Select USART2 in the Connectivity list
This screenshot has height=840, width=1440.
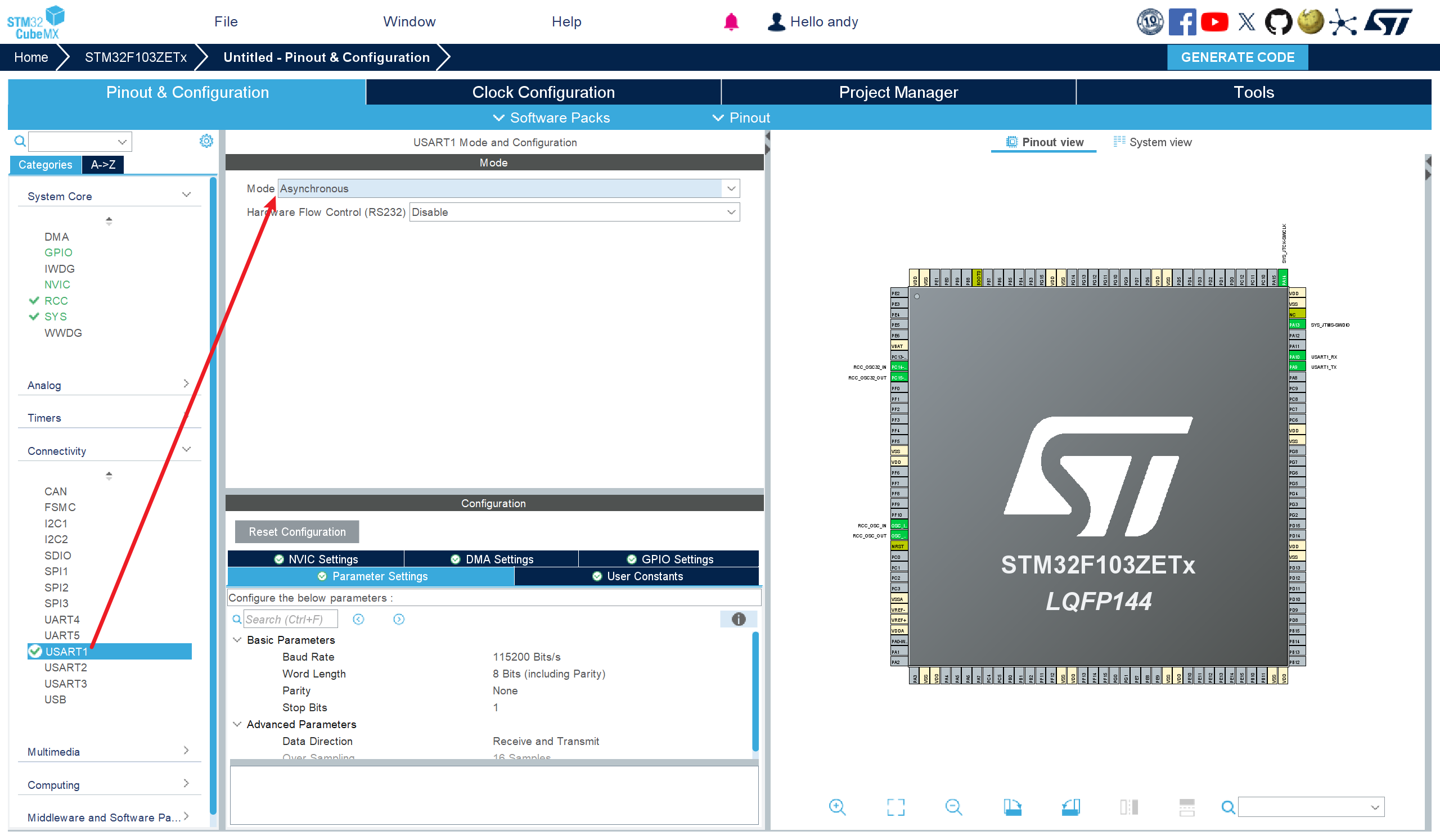pyautogui.click(x=66, y=667)
